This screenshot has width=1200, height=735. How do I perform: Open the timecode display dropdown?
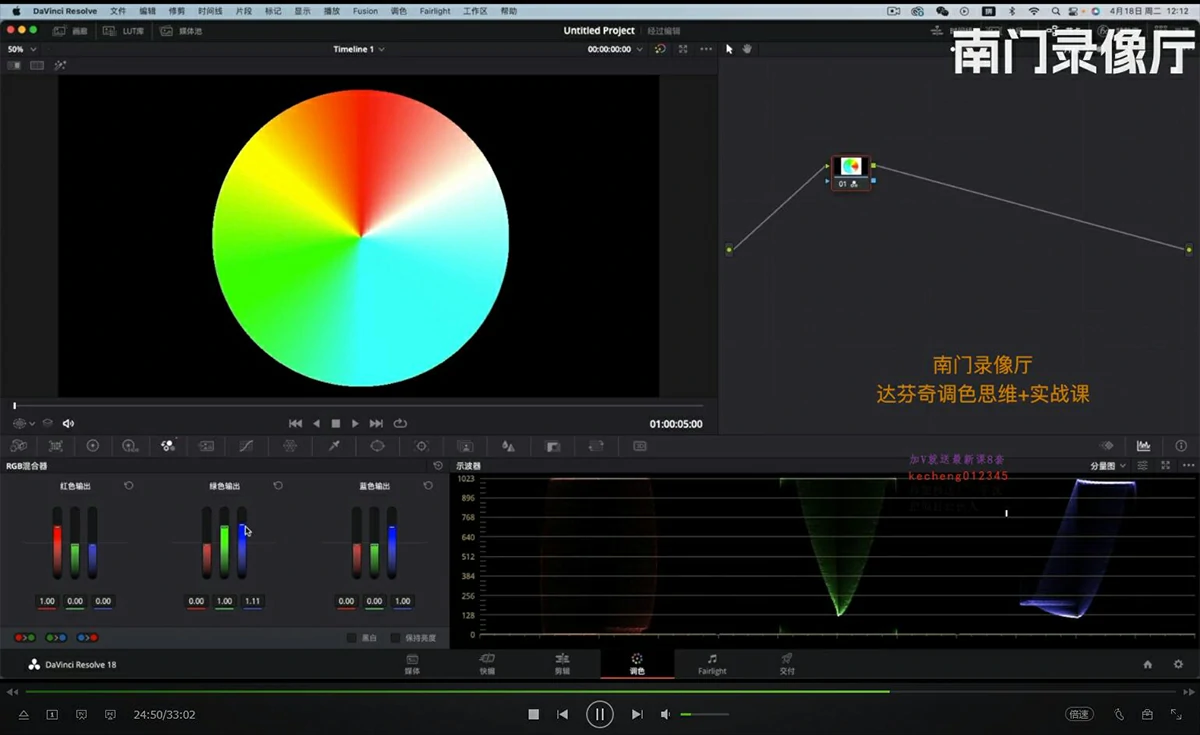pos(614,49)
